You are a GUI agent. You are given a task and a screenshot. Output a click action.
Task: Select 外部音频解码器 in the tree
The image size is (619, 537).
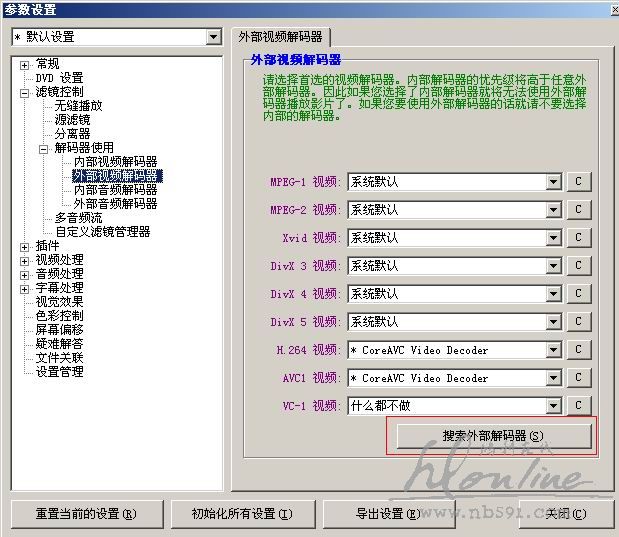115,204
